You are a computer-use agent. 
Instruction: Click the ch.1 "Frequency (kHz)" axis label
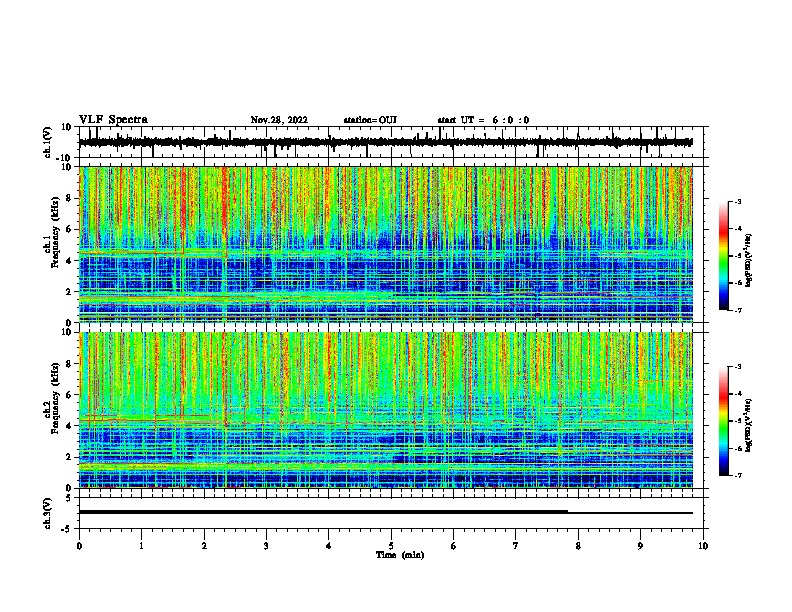tap(55, 232)
